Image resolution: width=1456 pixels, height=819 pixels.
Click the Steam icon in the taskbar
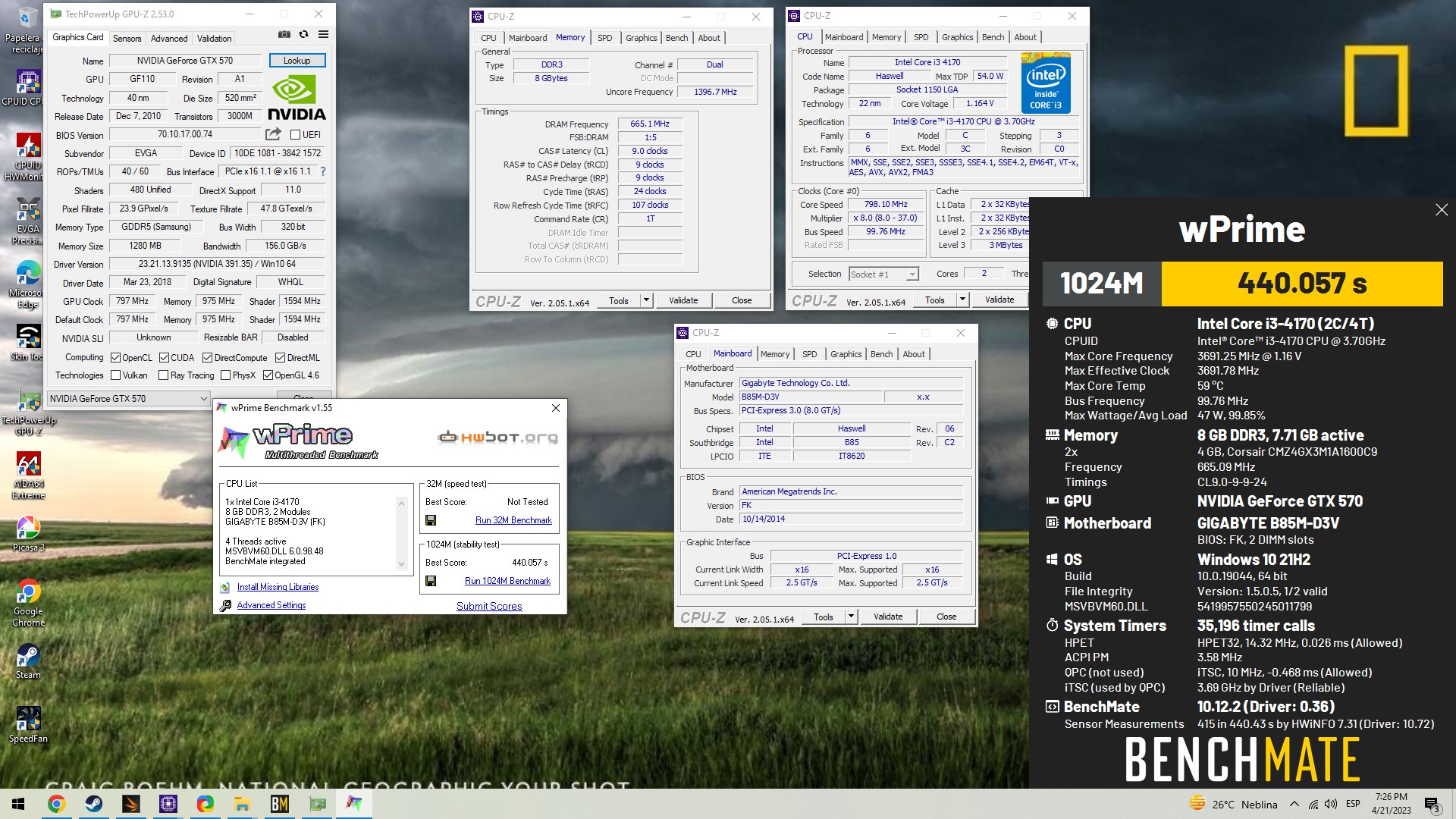pos(94,804)
